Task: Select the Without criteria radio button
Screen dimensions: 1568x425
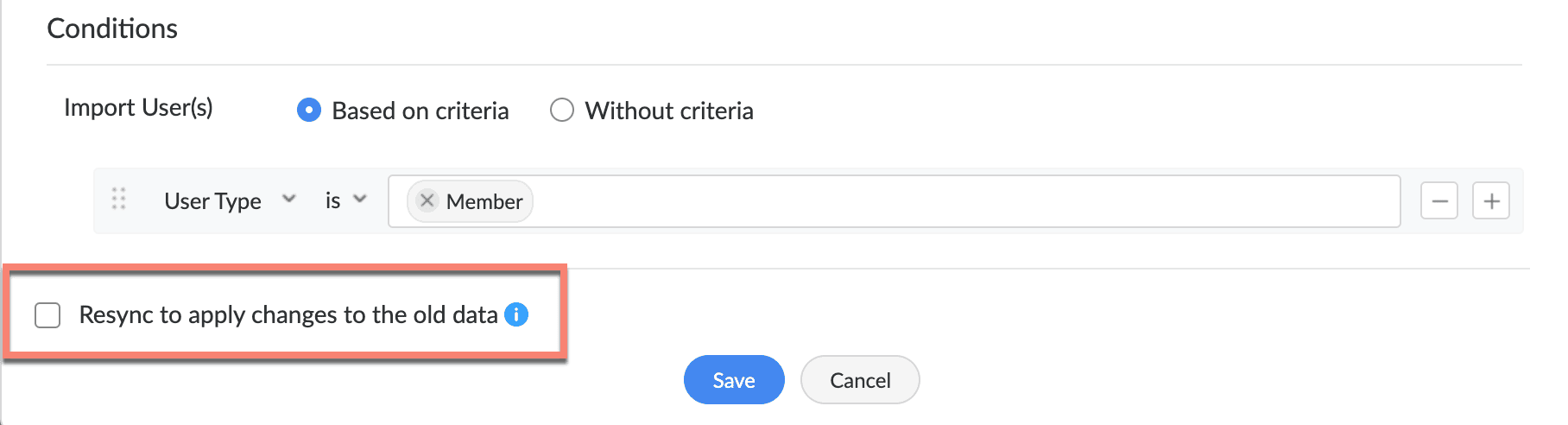Action: (562, 111)
